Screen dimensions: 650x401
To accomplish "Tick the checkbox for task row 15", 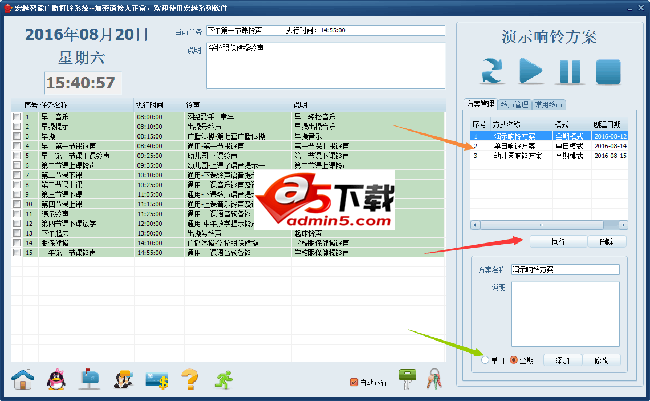I will pyautogui.click(x=17, y=253).
